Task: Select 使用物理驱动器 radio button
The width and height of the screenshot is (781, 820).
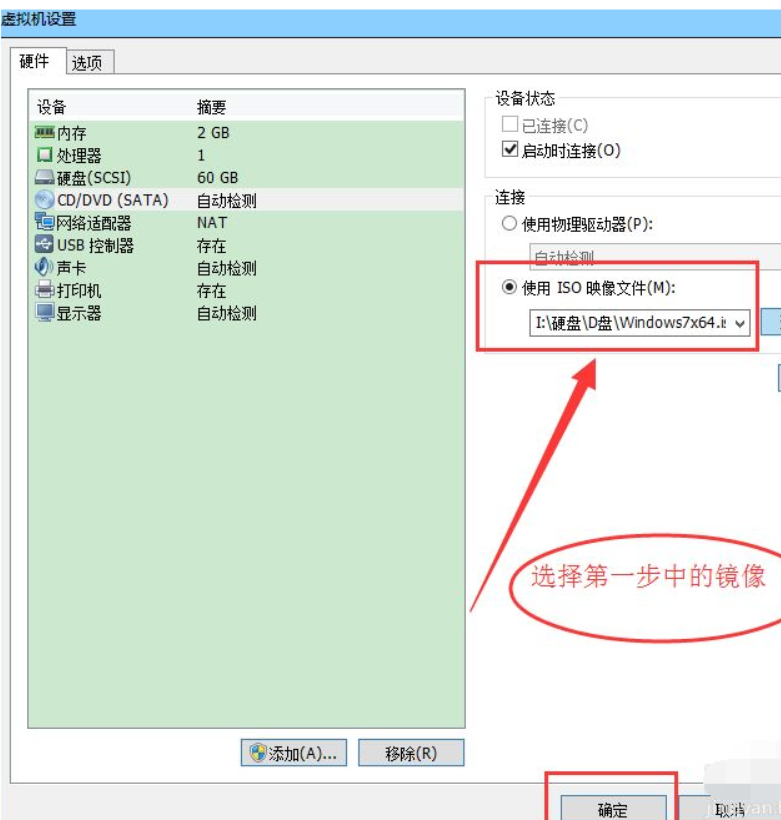Action: point(510,224)
